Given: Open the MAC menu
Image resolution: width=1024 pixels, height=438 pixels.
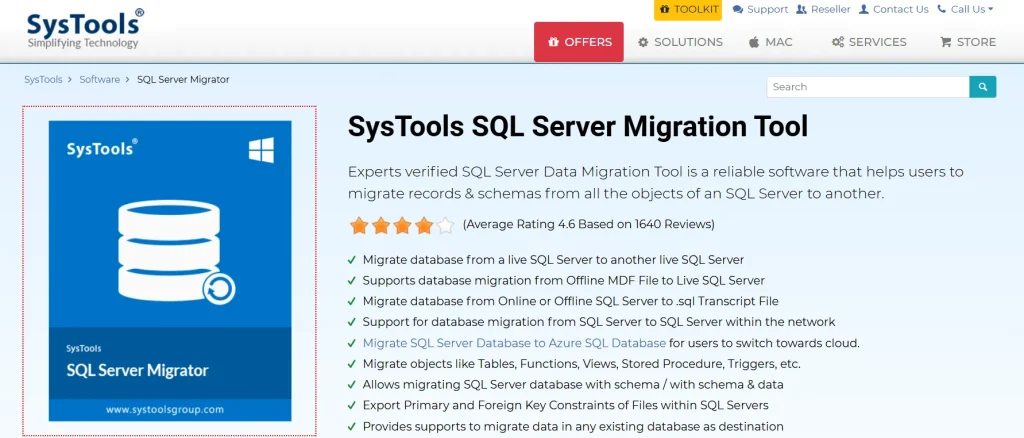Looking at the screenshot, I should 778,42.
